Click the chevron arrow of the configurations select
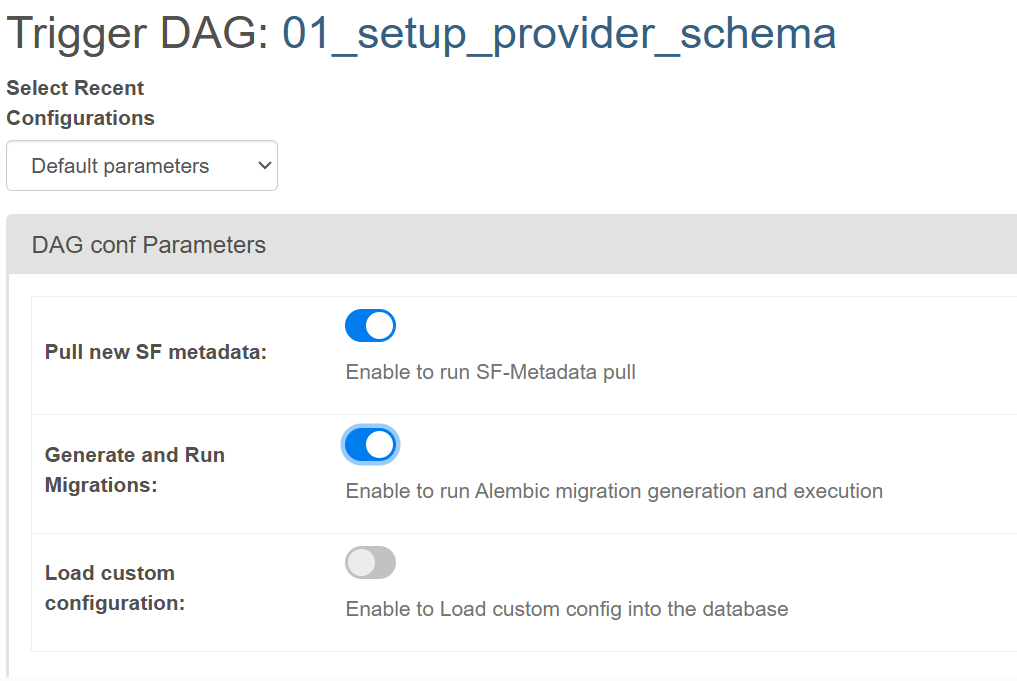1017x681 pixels. (x=264, y=166)
